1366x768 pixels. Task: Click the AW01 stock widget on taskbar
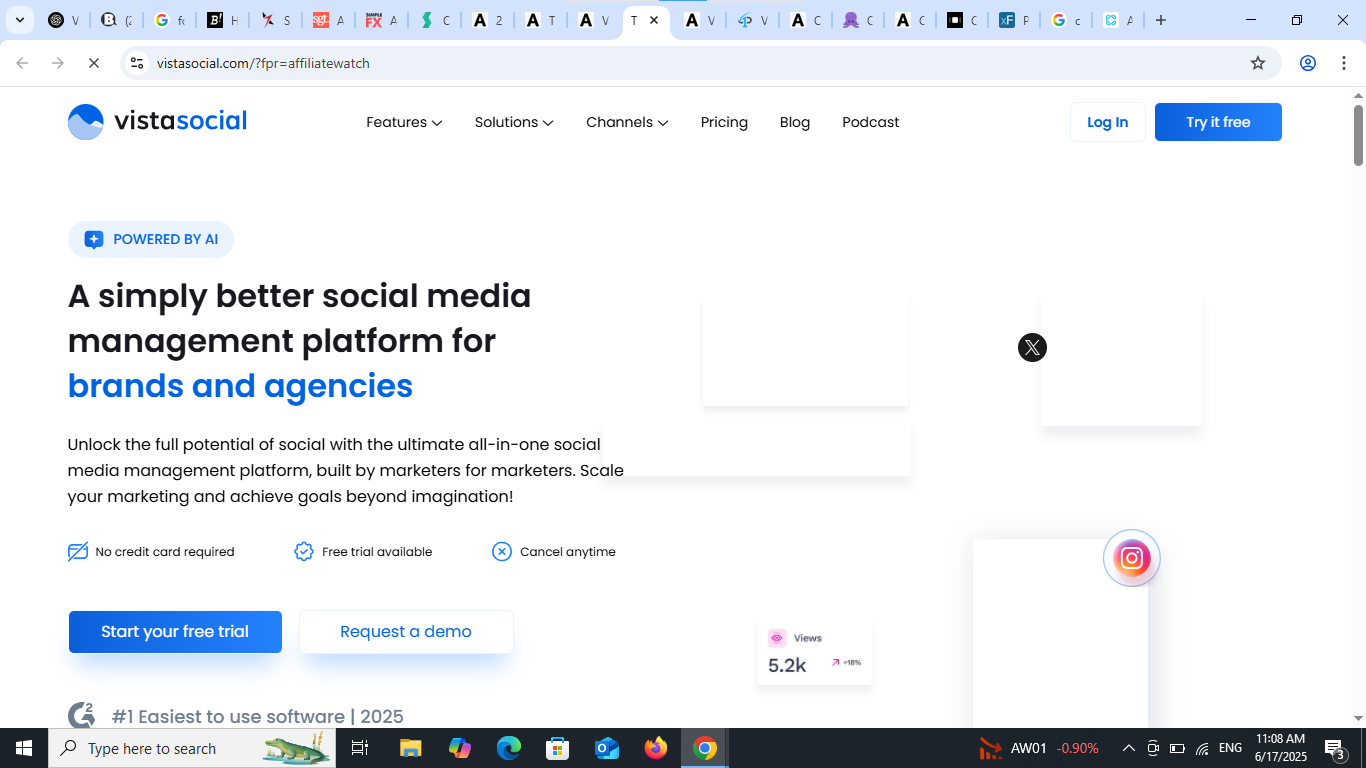pyautogui.click(x=1039, y=748)
